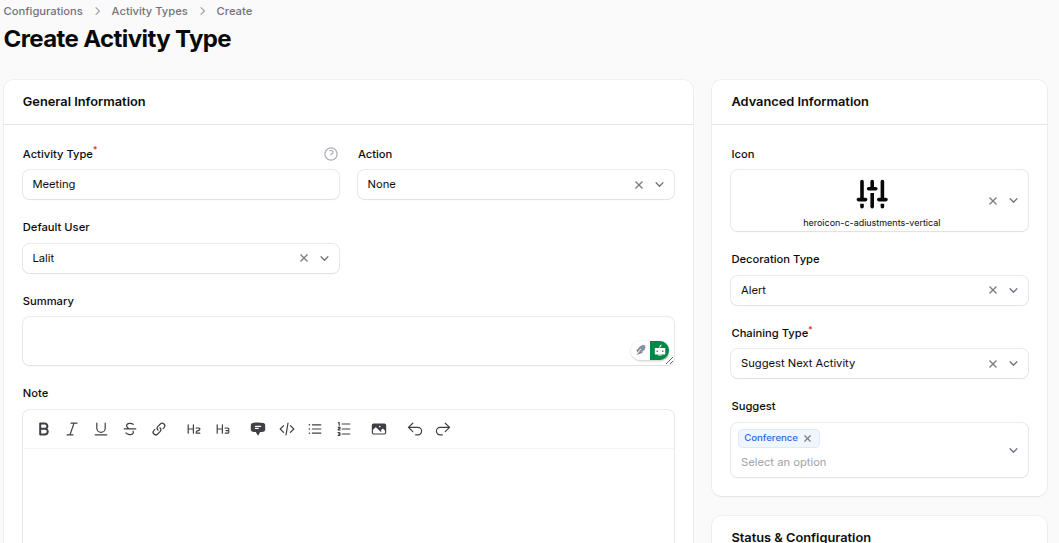Viewport: 1059px width, 543px height.
Task: Apply strikethrough text formatting
Action: pyautogui.click(x=130, y=429)
